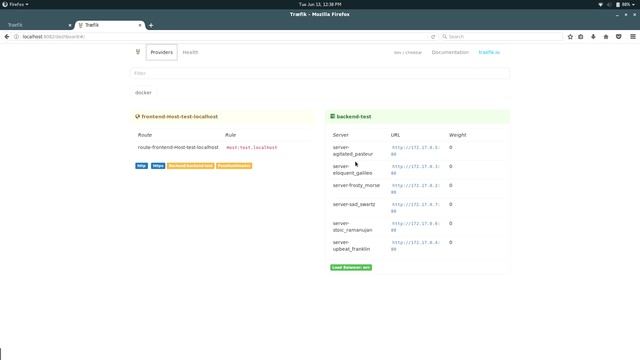Click the localhost address bar

click(224, 37)
